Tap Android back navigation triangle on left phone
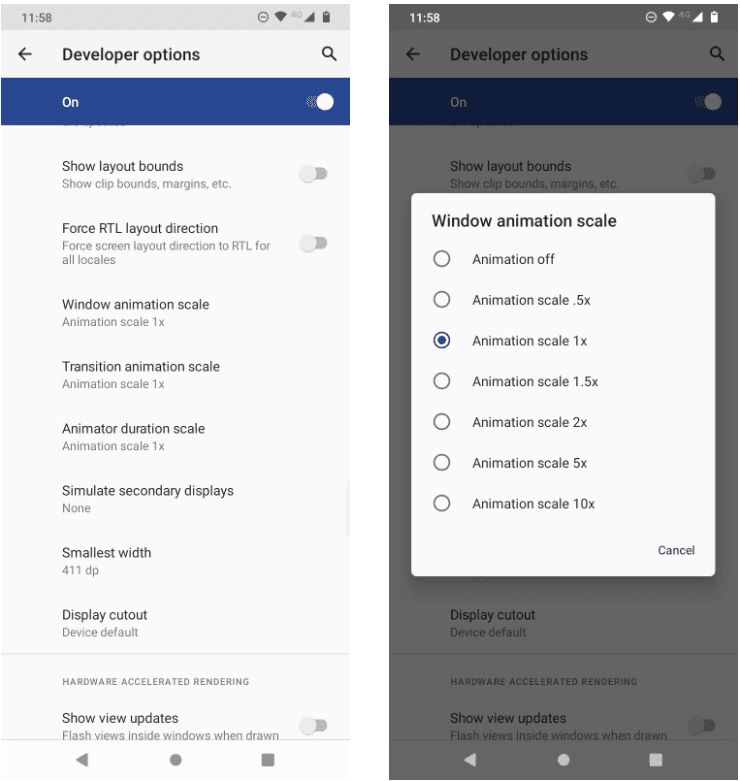Viewport: 740px width, 781px height. click(82, 760)
